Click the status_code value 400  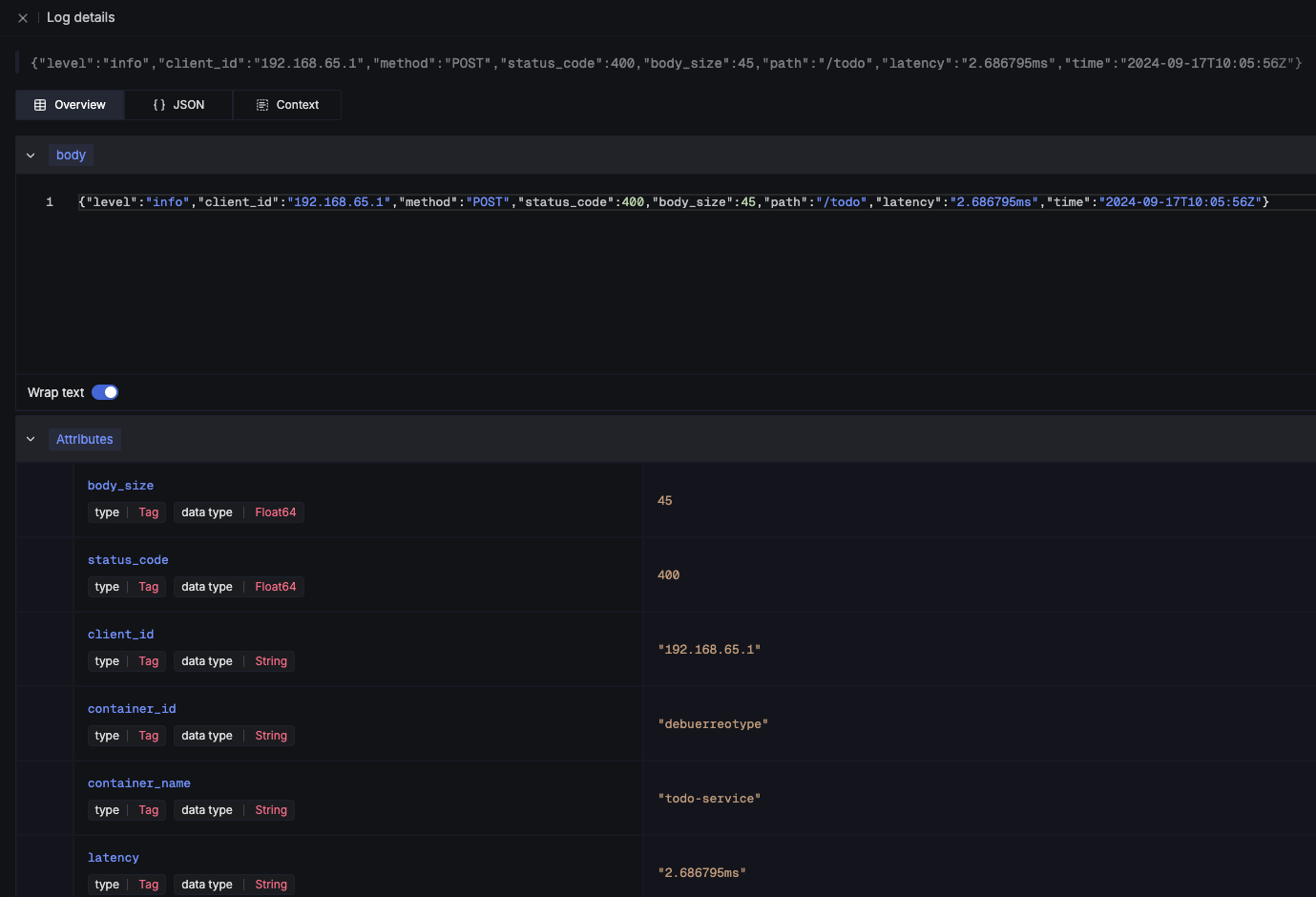[x=669, y=575]
